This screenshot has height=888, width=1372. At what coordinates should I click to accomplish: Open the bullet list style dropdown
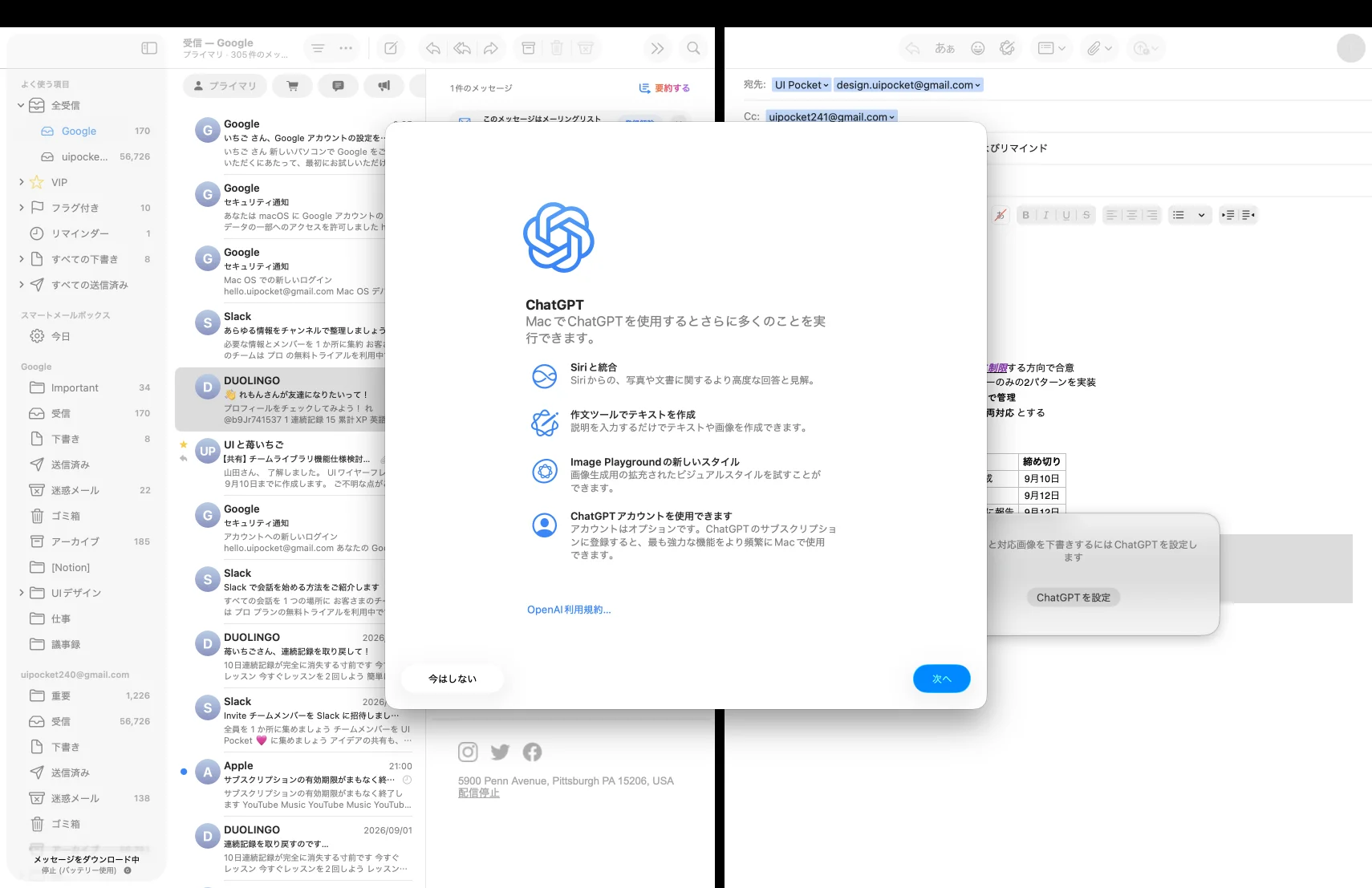1189,215
